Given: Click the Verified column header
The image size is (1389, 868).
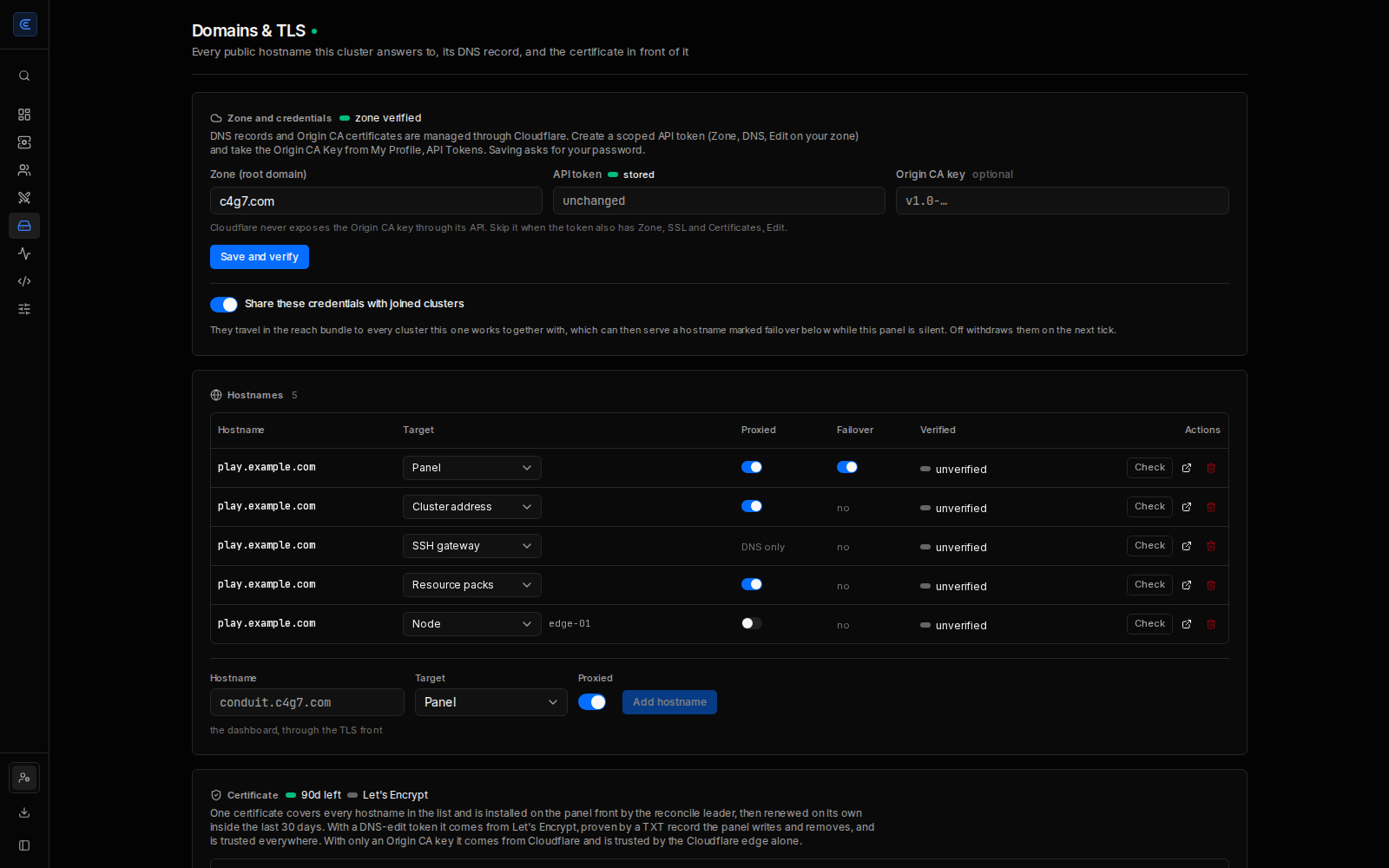Looking at the screenshot, I should point(938,430).
